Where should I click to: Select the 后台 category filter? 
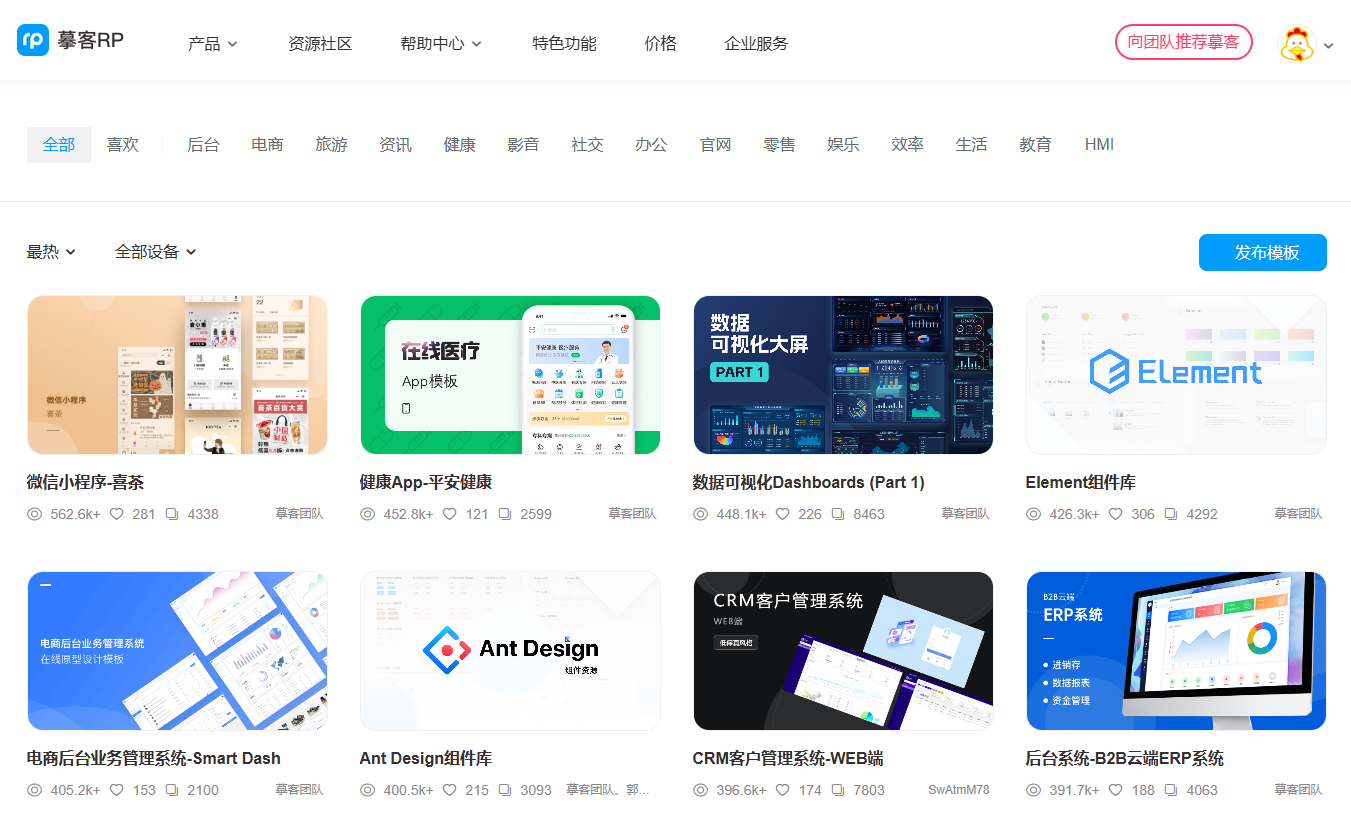pyautogui.click(x=203, y=145)
